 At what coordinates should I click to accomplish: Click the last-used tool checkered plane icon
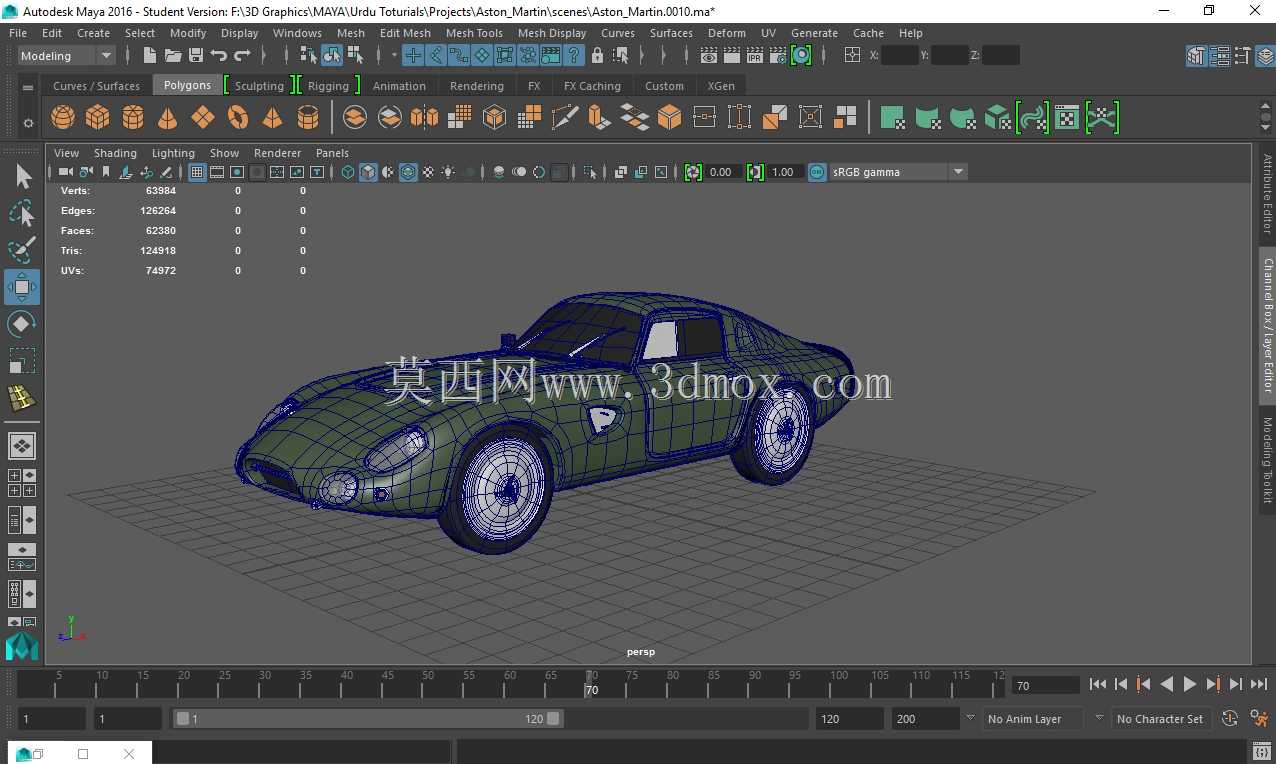click(x=22, y=398)
